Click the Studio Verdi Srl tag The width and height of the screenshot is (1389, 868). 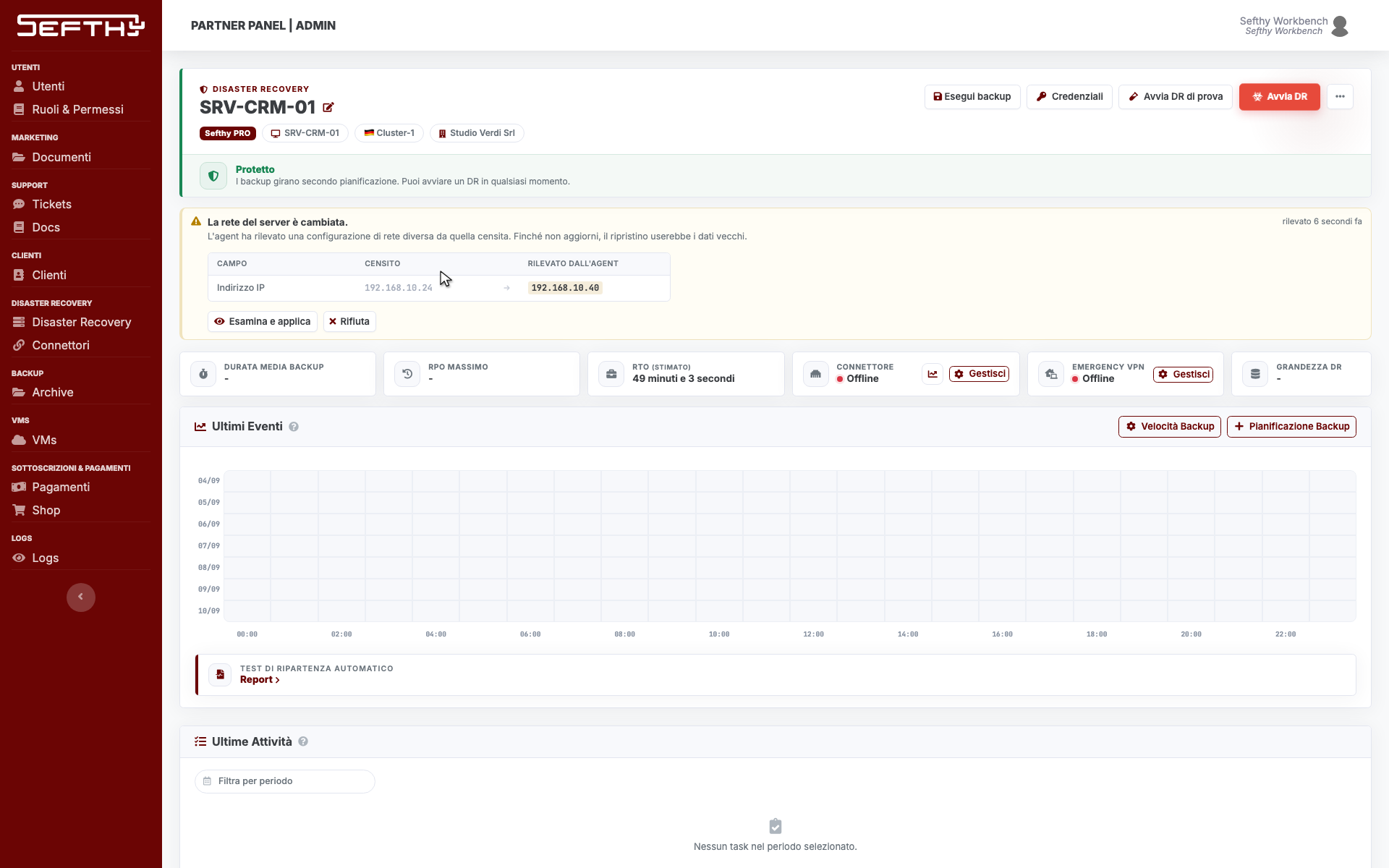pyautogui.click(x=477, y=133)
